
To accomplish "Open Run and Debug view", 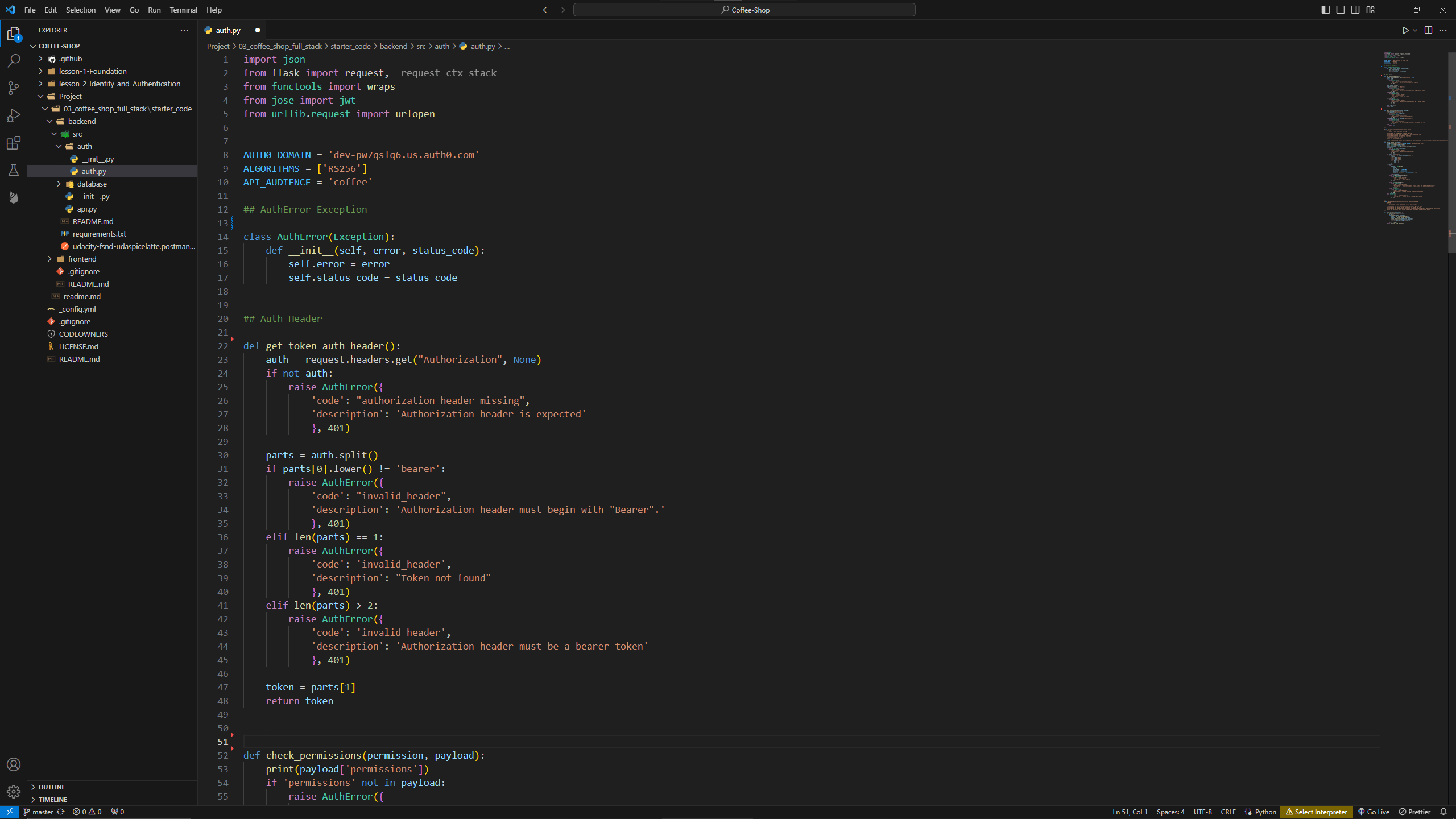I will [x=14, y=115].
